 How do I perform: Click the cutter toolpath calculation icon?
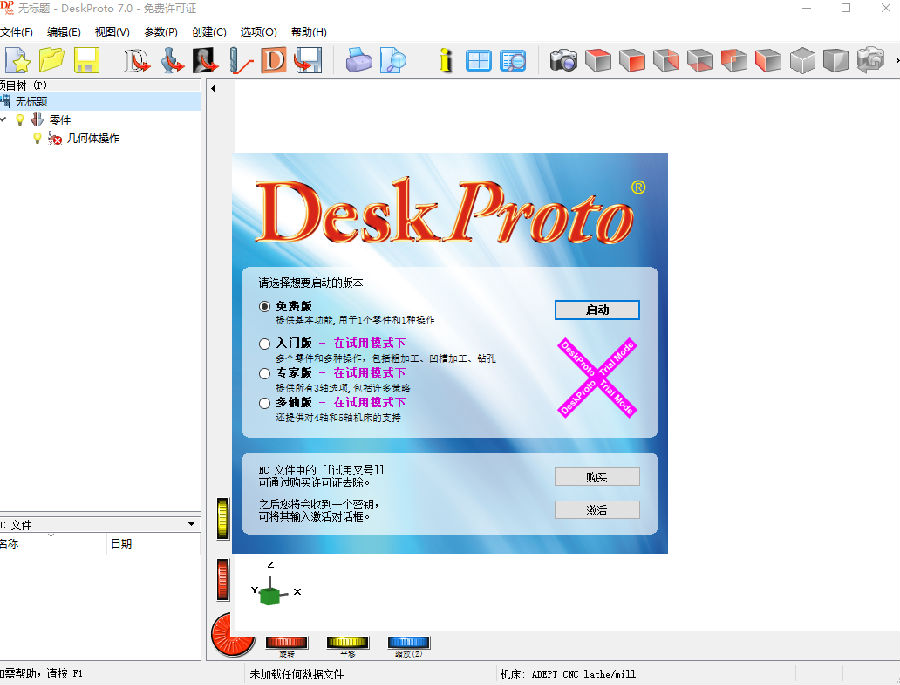coord(240,60)
